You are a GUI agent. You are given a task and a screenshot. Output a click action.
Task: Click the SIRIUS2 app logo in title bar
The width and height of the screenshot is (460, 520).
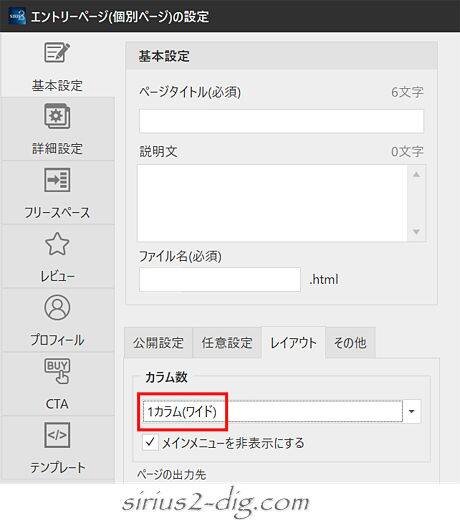(x=17, y=16)
